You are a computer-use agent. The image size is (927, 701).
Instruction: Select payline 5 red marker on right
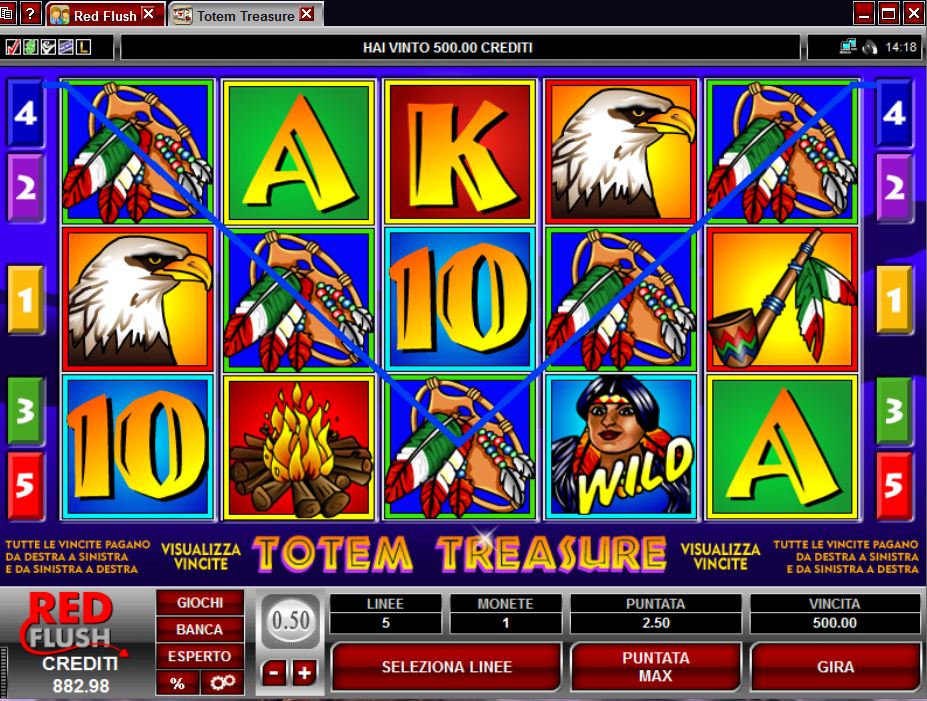pyautogui.click(x=894, y=486)
